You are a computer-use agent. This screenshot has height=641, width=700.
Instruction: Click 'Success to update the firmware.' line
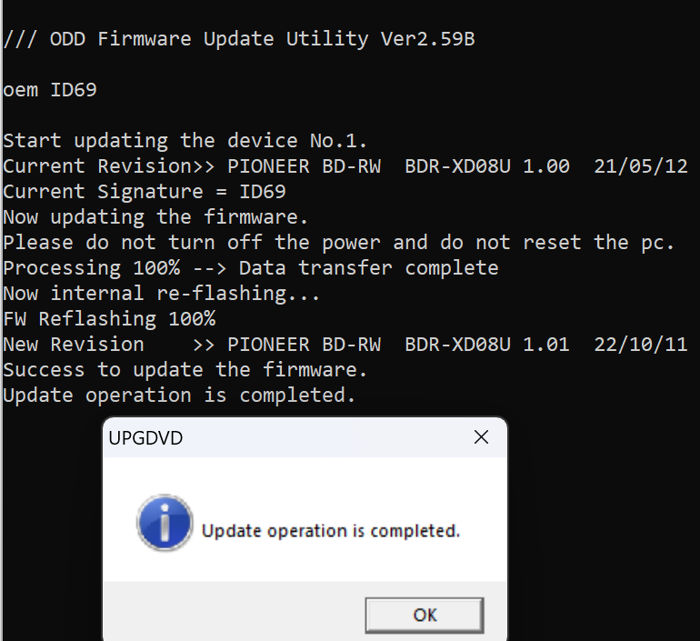click(x=185, y=370)
